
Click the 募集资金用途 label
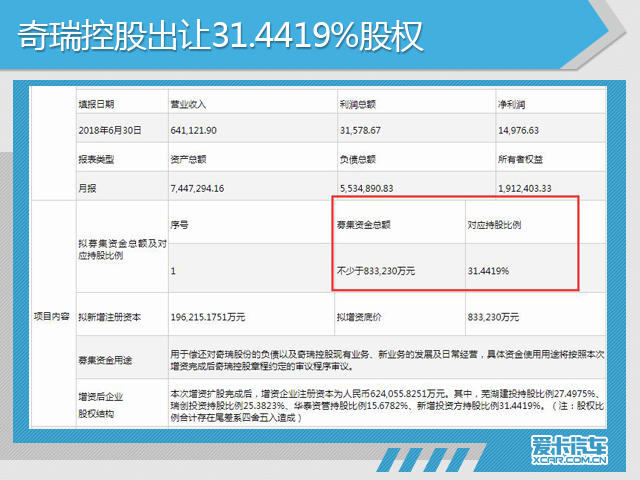(105, 360)
